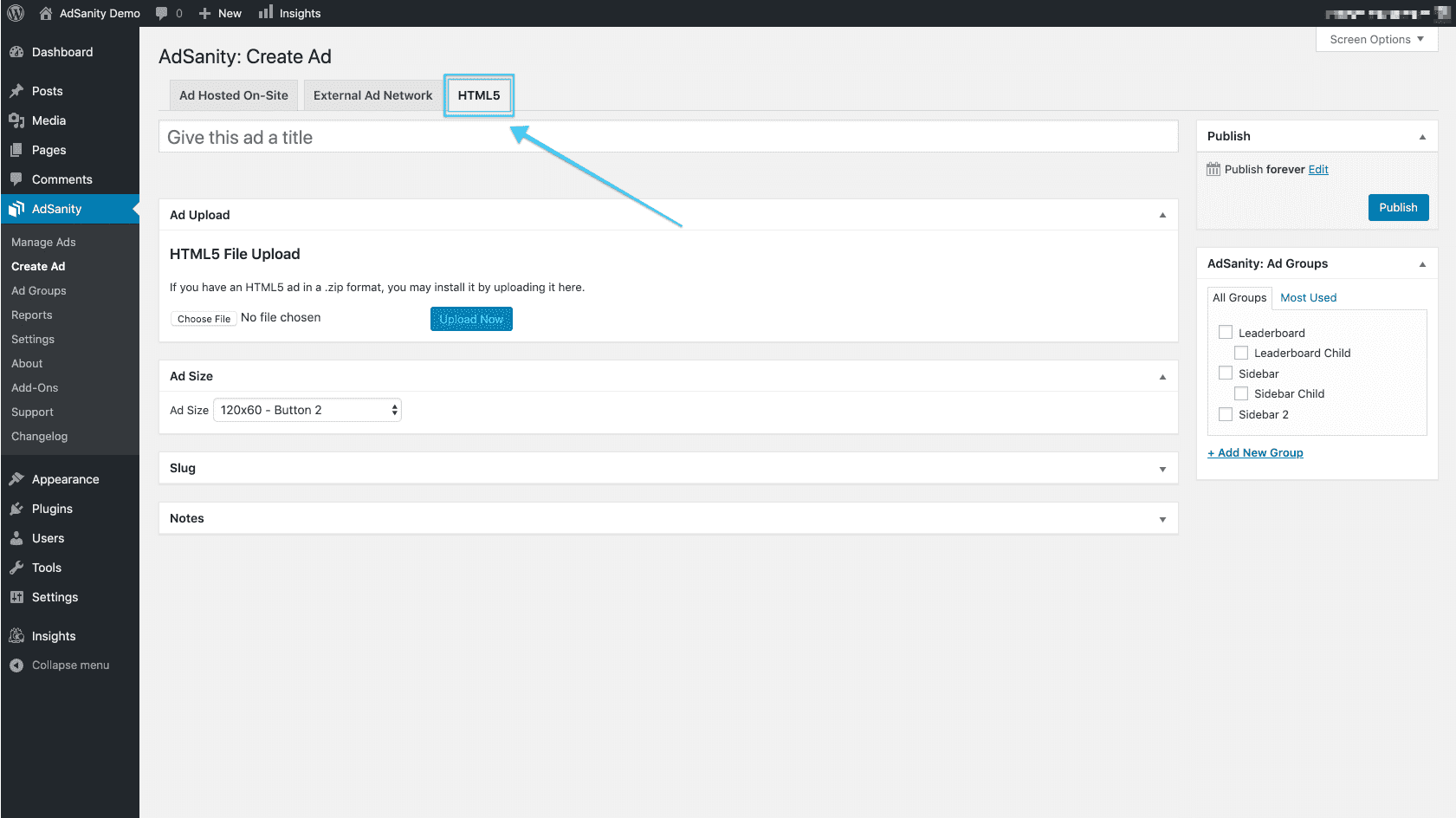
Task: Expand the Notes panel
Action: tap(1162, 519)
